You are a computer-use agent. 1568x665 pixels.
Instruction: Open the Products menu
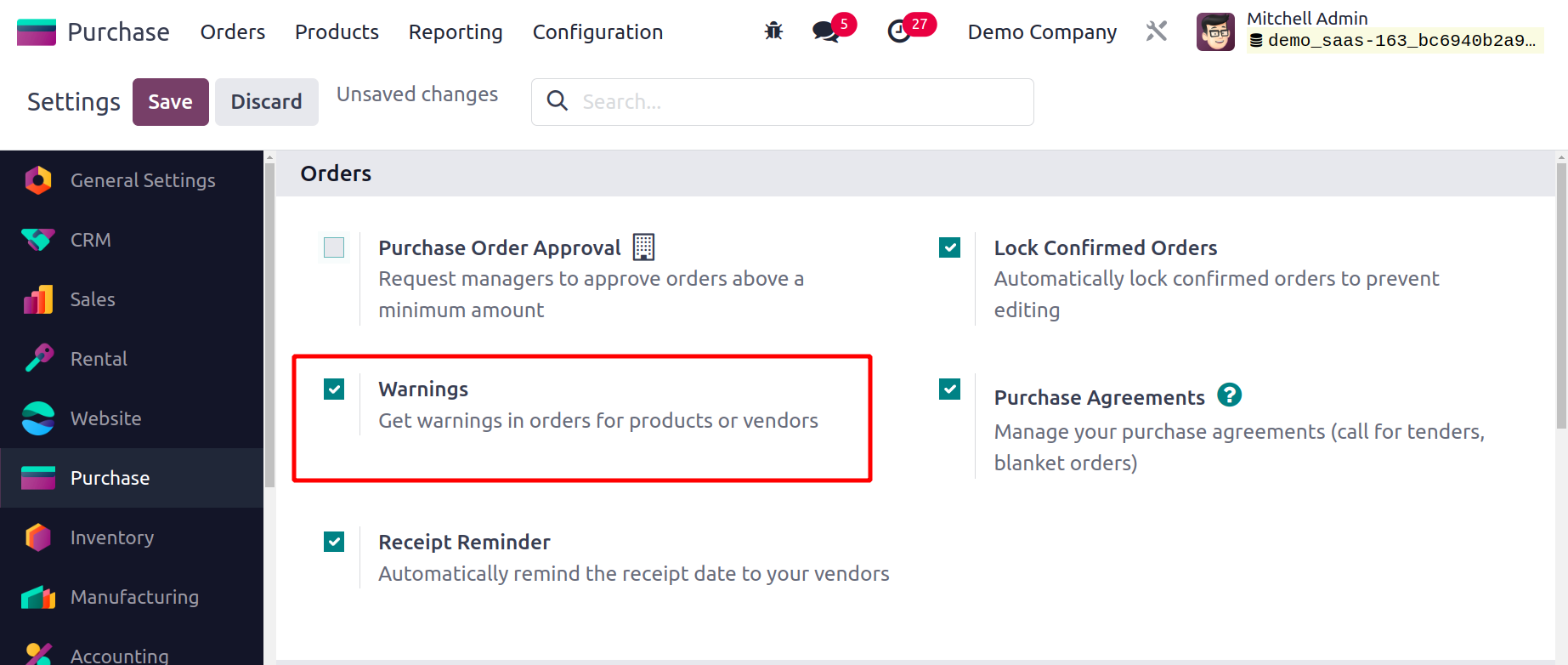coord(337,32)
